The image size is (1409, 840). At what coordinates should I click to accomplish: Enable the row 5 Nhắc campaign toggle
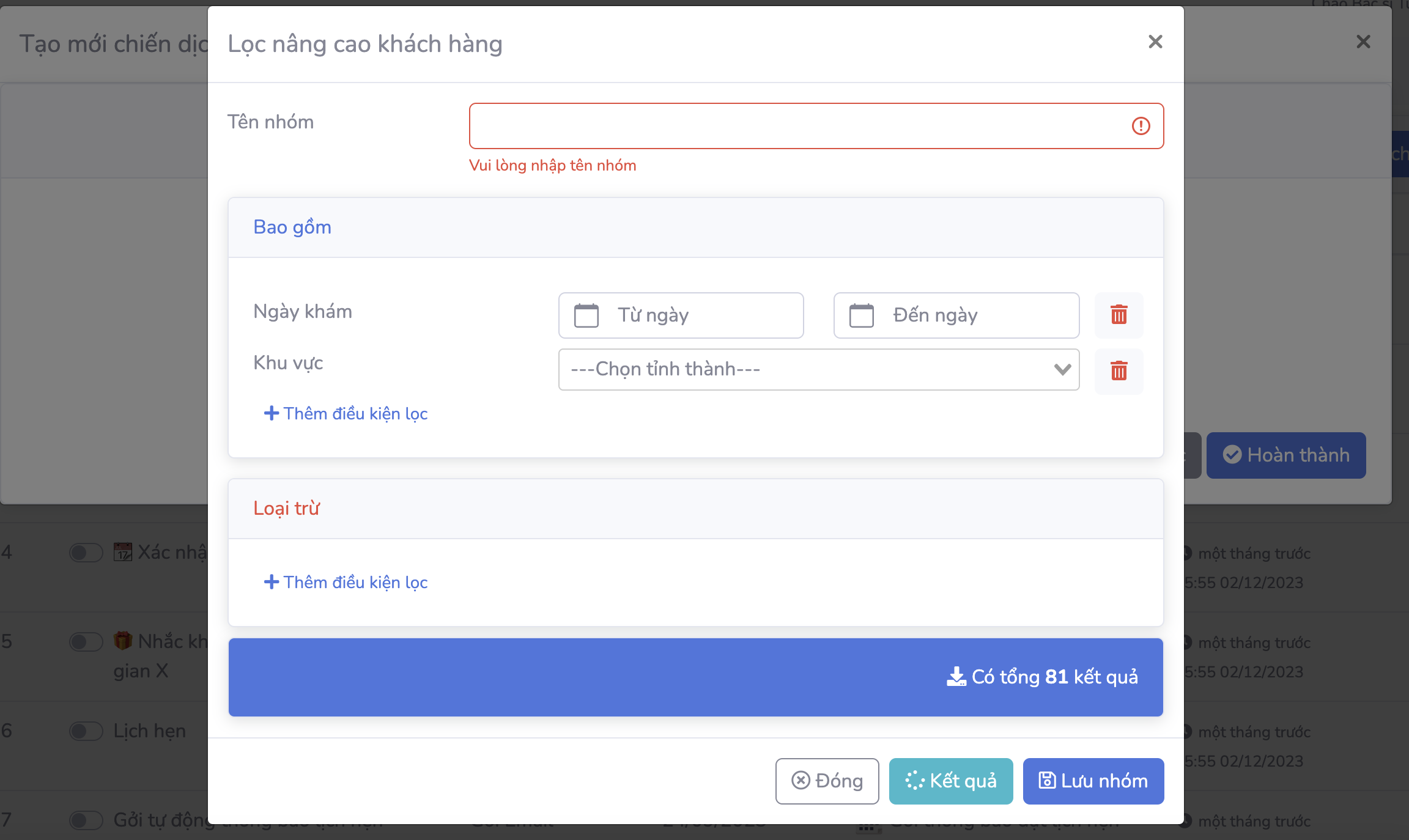click(86, 642)
